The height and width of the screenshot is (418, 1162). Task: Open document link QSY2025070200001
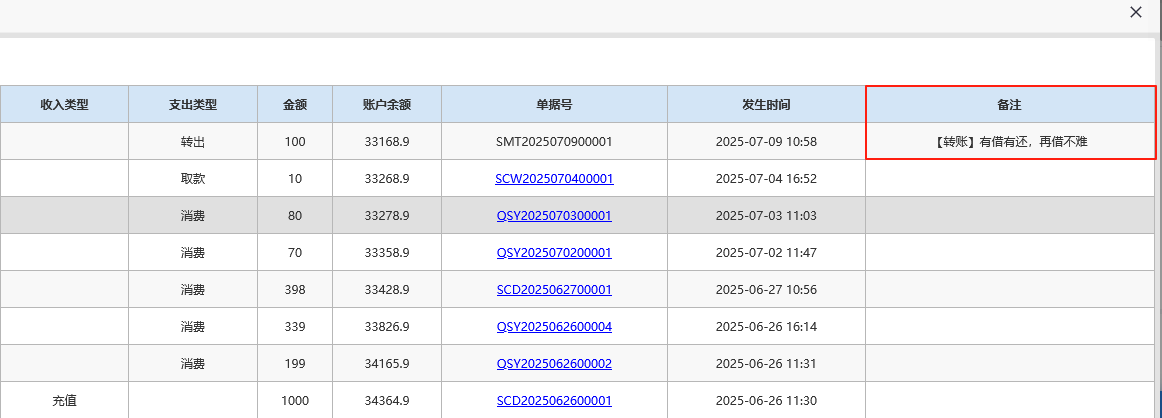pos(554,253)
